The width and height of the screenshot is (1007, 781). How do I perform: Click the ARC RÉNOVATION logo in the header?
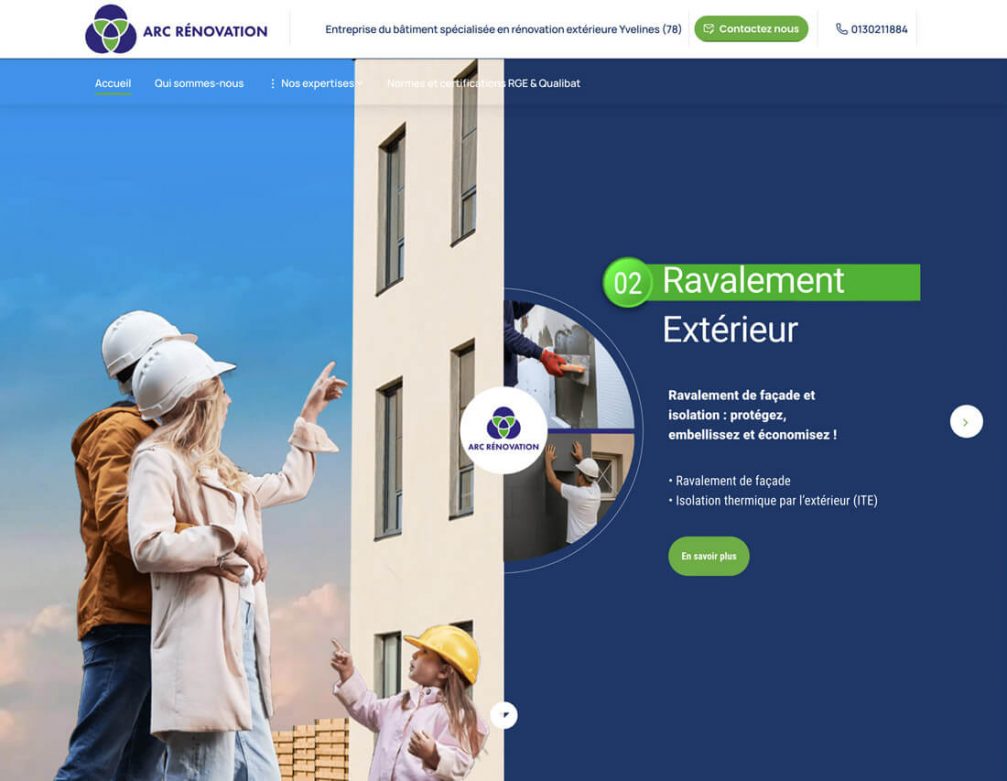[x=176, y=30]
